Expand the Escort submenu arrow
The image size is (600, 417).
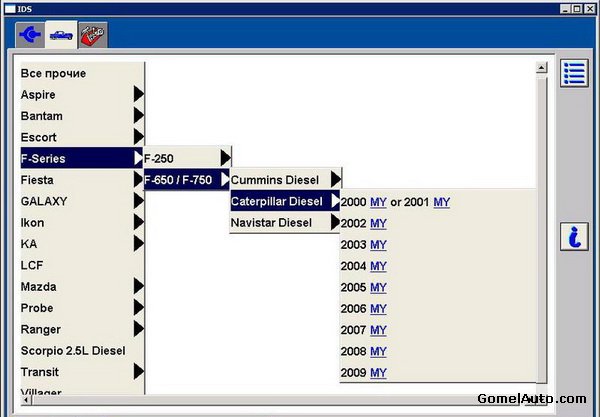(139, 137)
